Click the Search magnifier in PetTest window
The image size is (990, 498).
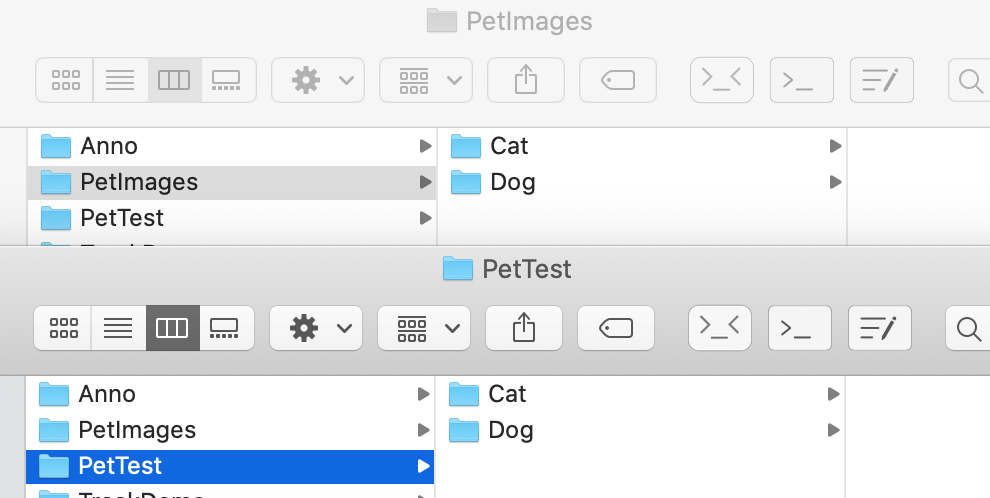coord(968,328)
